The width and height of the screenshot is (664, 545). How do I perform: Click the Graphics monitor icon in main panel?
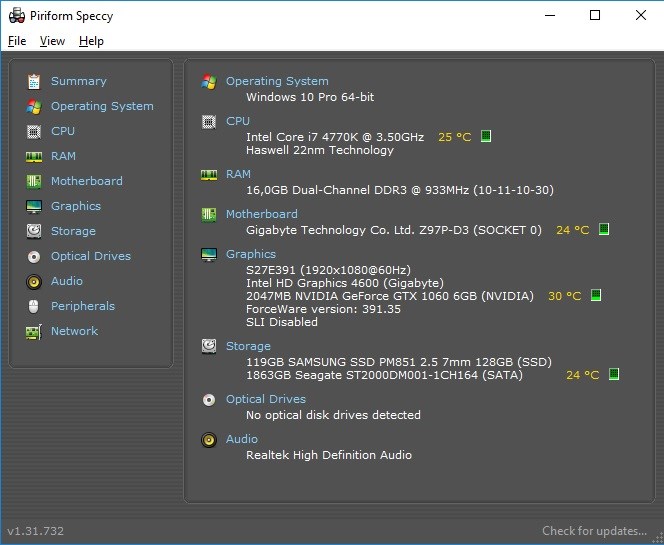pos(209,255)
